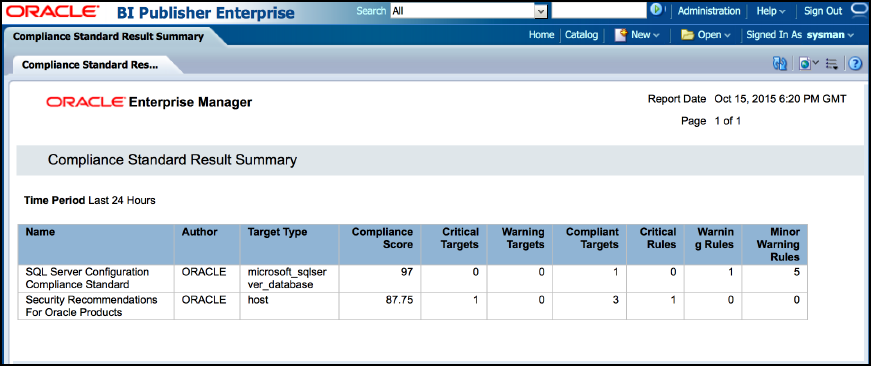The width and height of the screenshot is (871, 366).
Task: Open the Signed In As sysman menu
Action: [800, 34]
